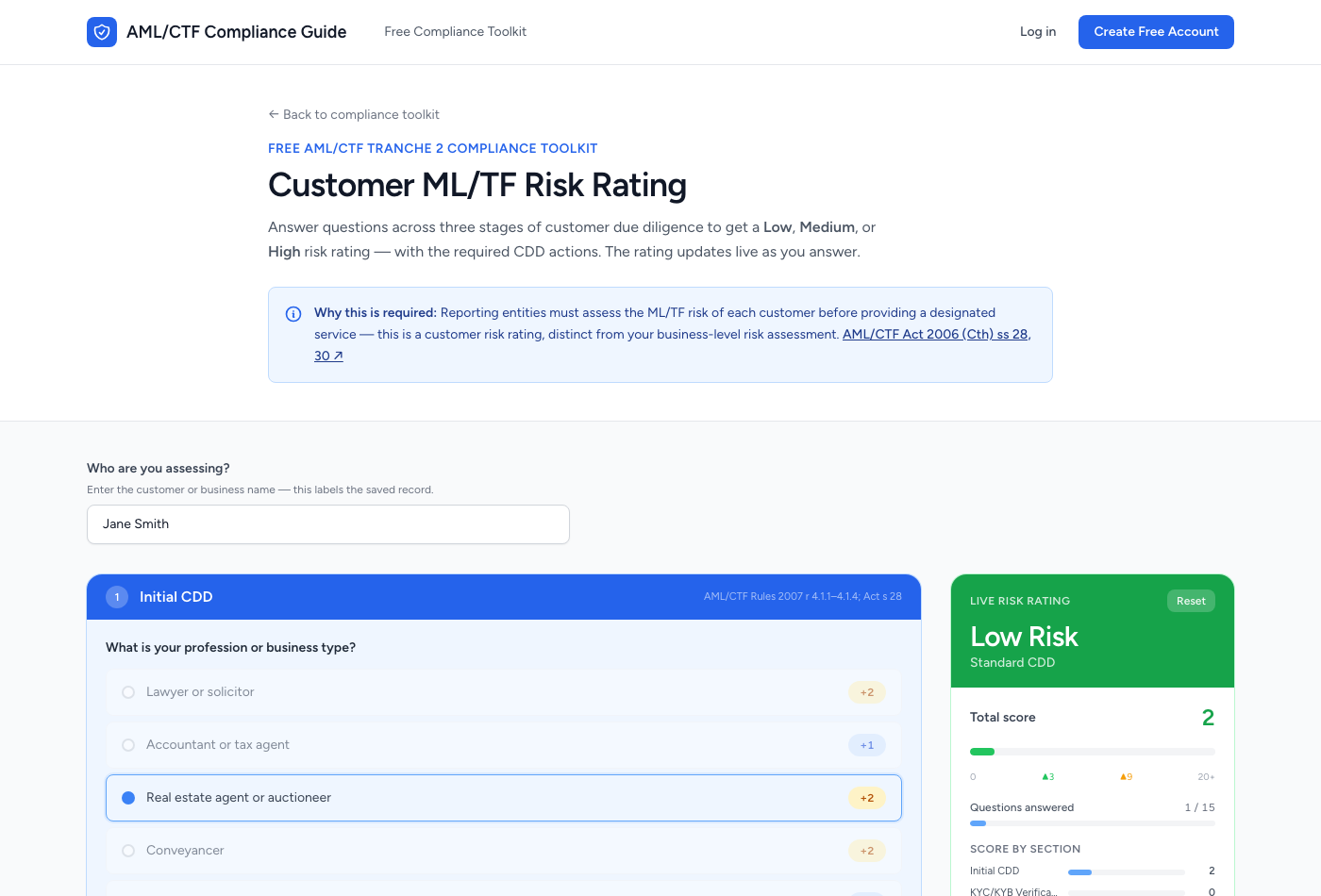The height and width of the screenshot is (896, 1321).
Task: Click the 'Standard CDD' subtitle
Action: click(x=1012, y=662)
